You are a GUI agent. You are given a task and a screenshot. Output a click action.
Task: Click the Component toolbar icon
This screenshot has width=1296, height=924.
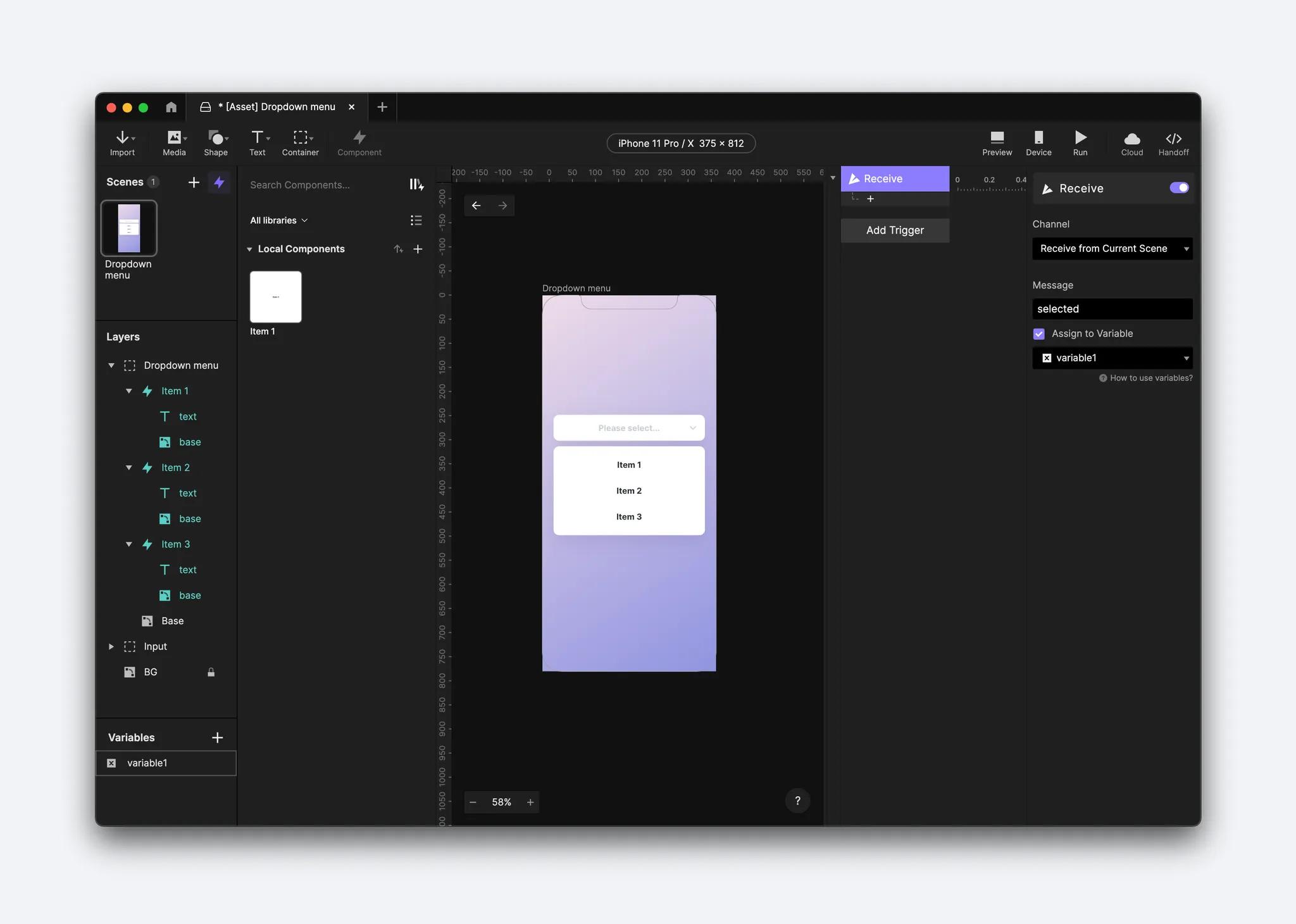pos(359,143)
